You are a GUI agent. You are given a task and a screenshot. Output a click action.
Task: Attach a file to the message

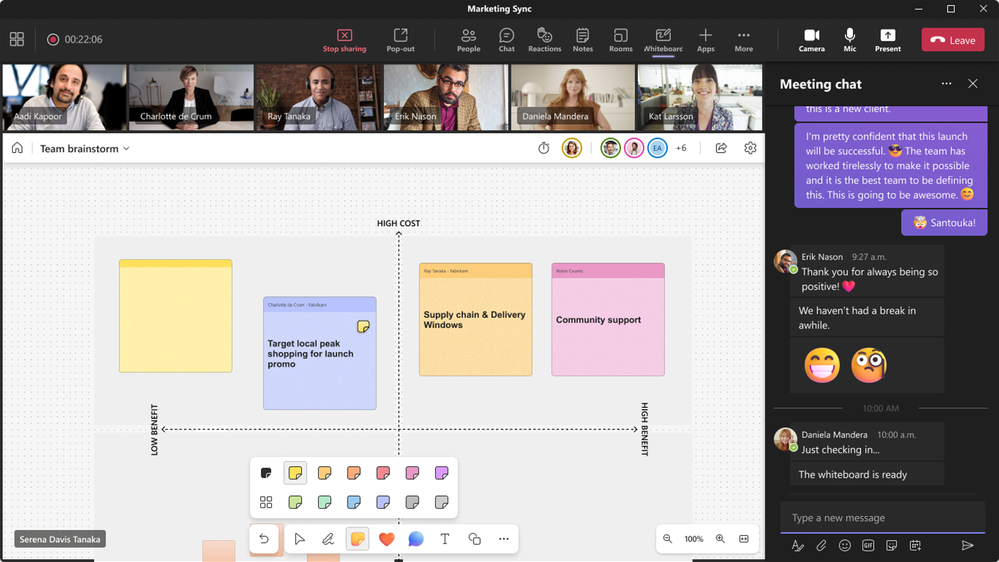pos(821,545)
